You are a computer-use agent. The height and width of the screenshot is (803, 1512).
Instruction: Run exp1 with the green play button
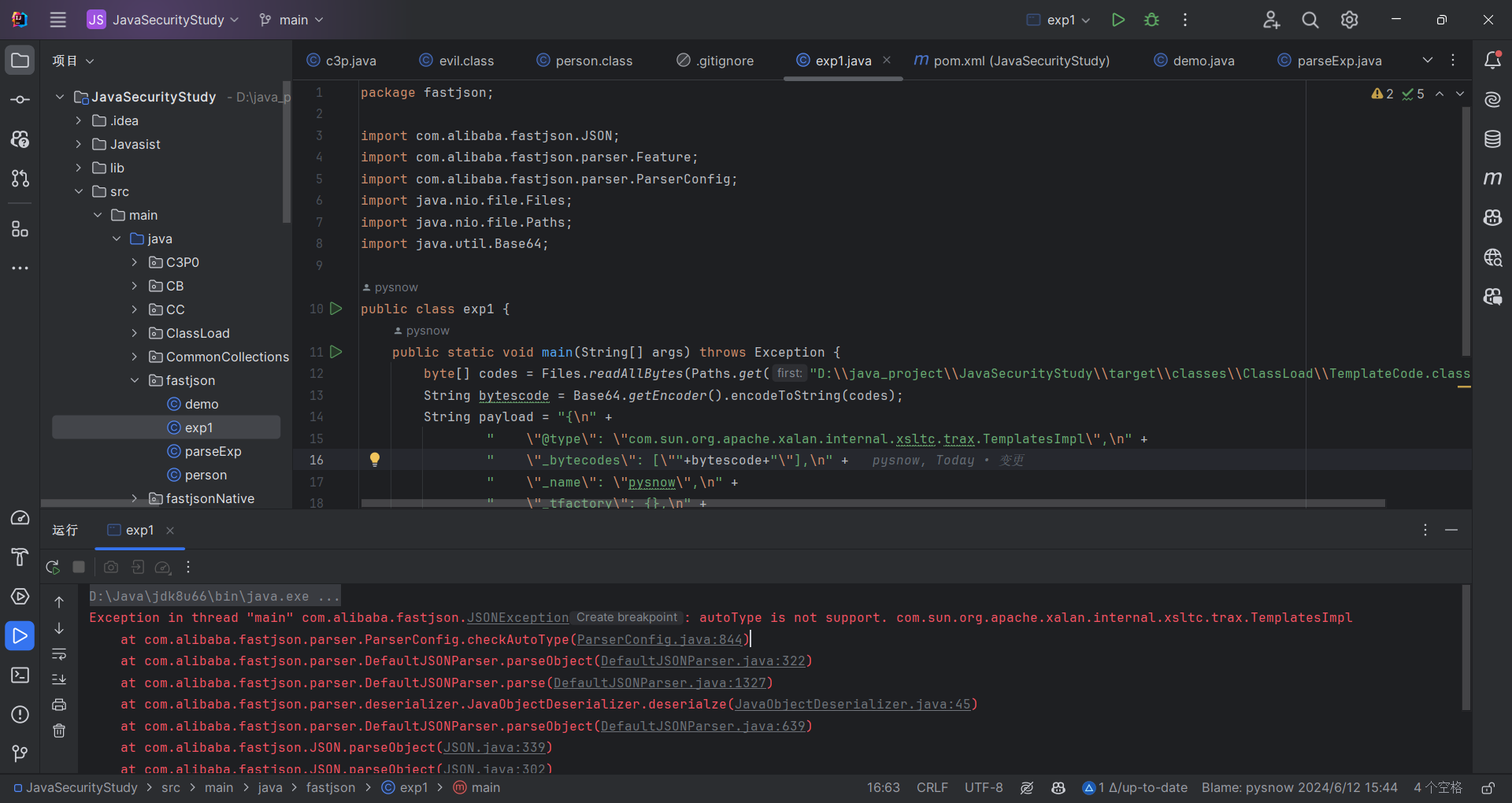(x=1117, y=20)
